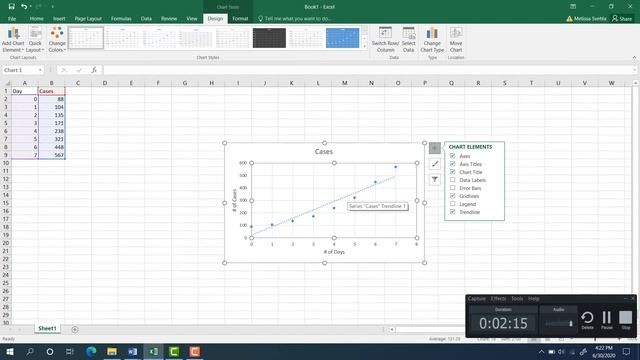Enable the Error Bars checkbox
This screenshot has height=360, width=640.
click(x=453, y=188)
